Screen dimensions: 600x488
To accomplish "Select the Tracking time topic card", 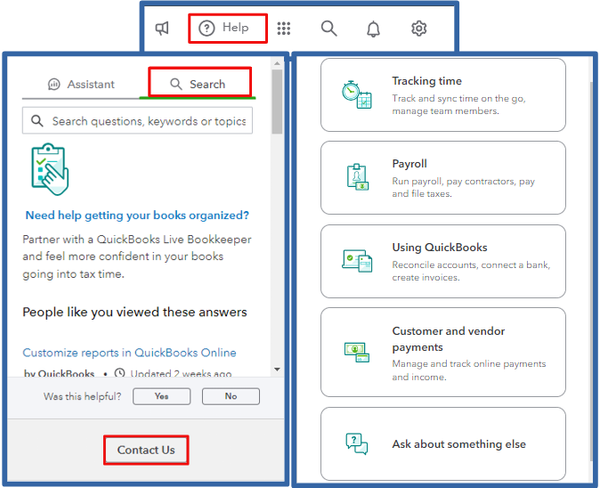I will pos(443,95).
